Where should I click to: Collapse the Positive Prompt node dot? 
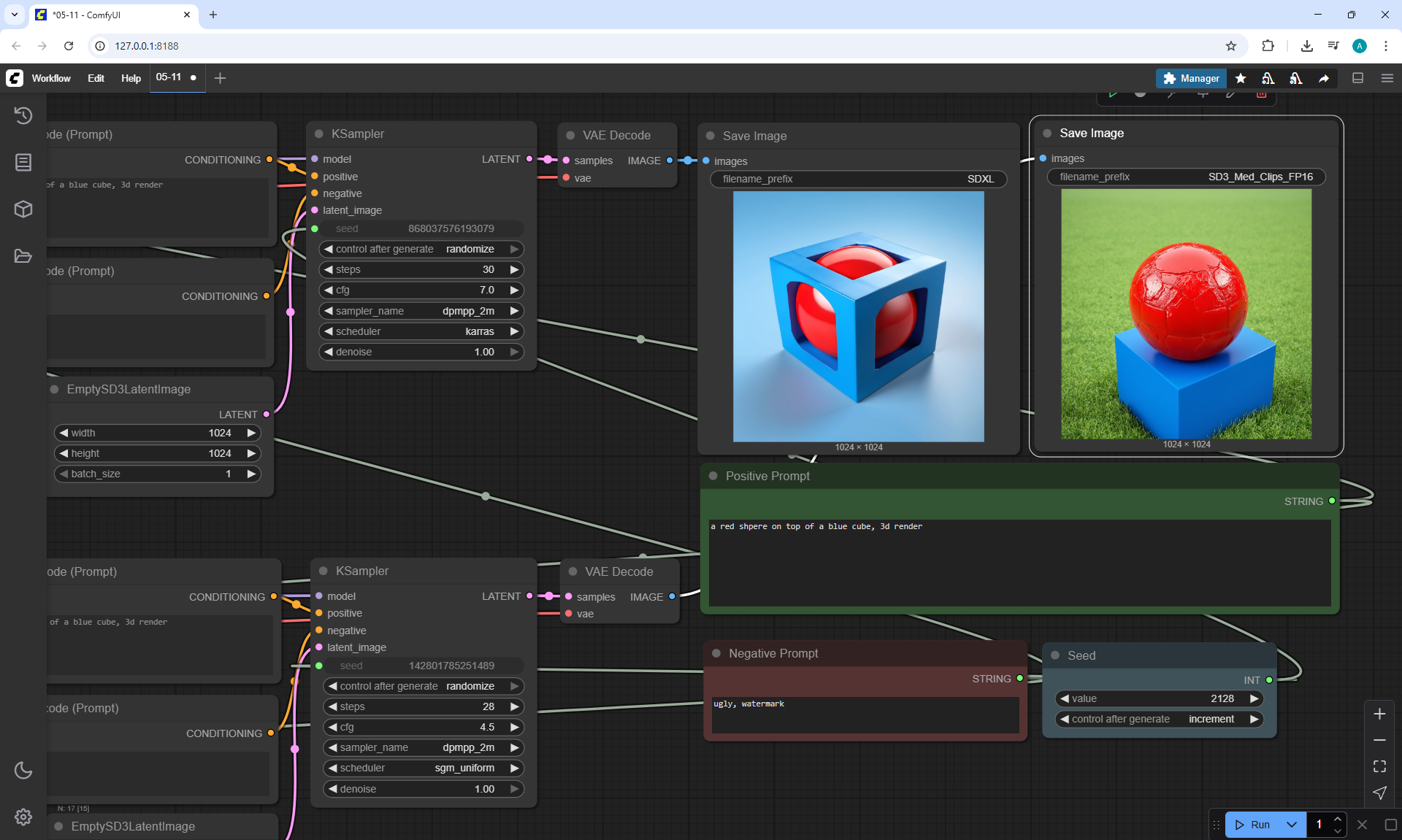pyautogui.click(x=713, y=476)
